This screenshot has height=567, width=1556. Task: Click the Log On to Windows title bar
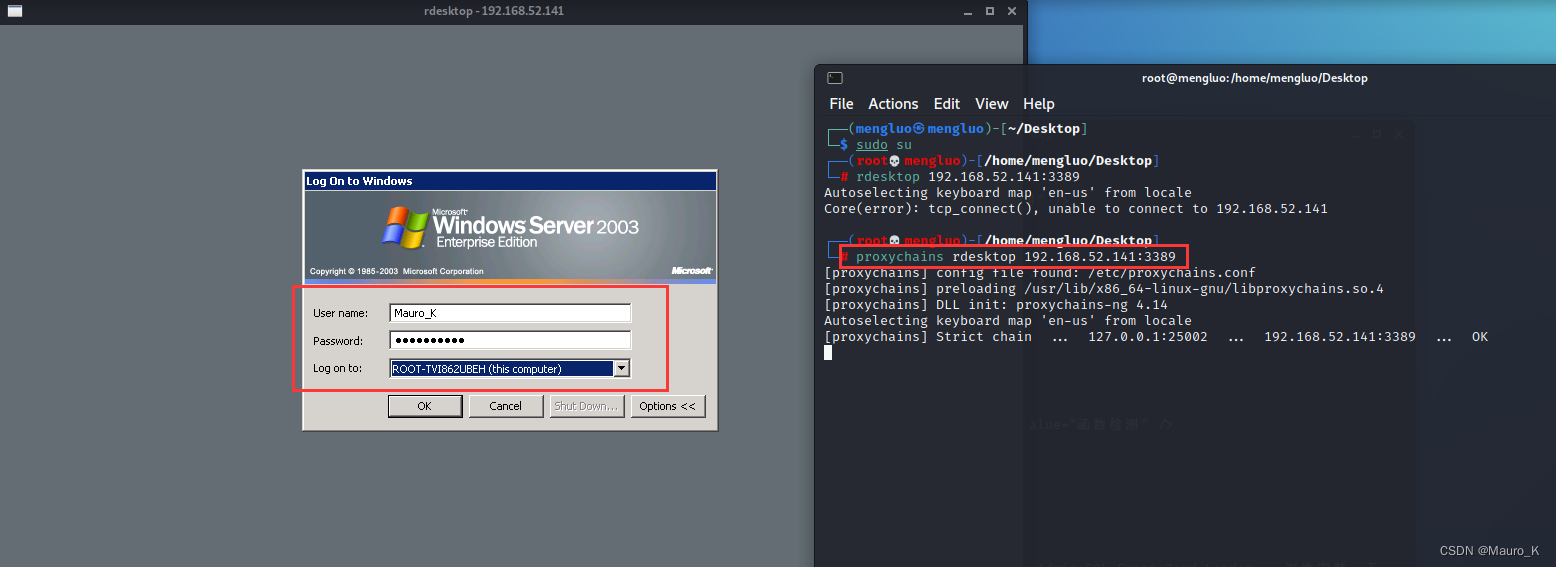point(510,181)
